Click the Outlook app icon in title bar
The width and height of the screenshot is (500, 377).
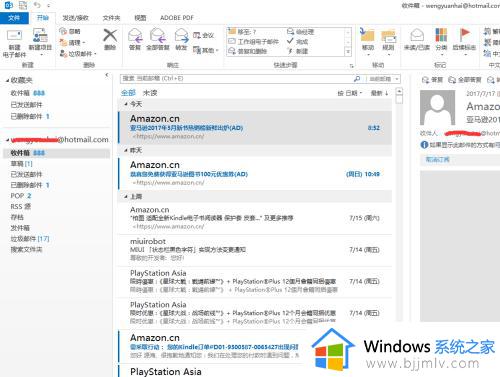(x=8, y=5)
